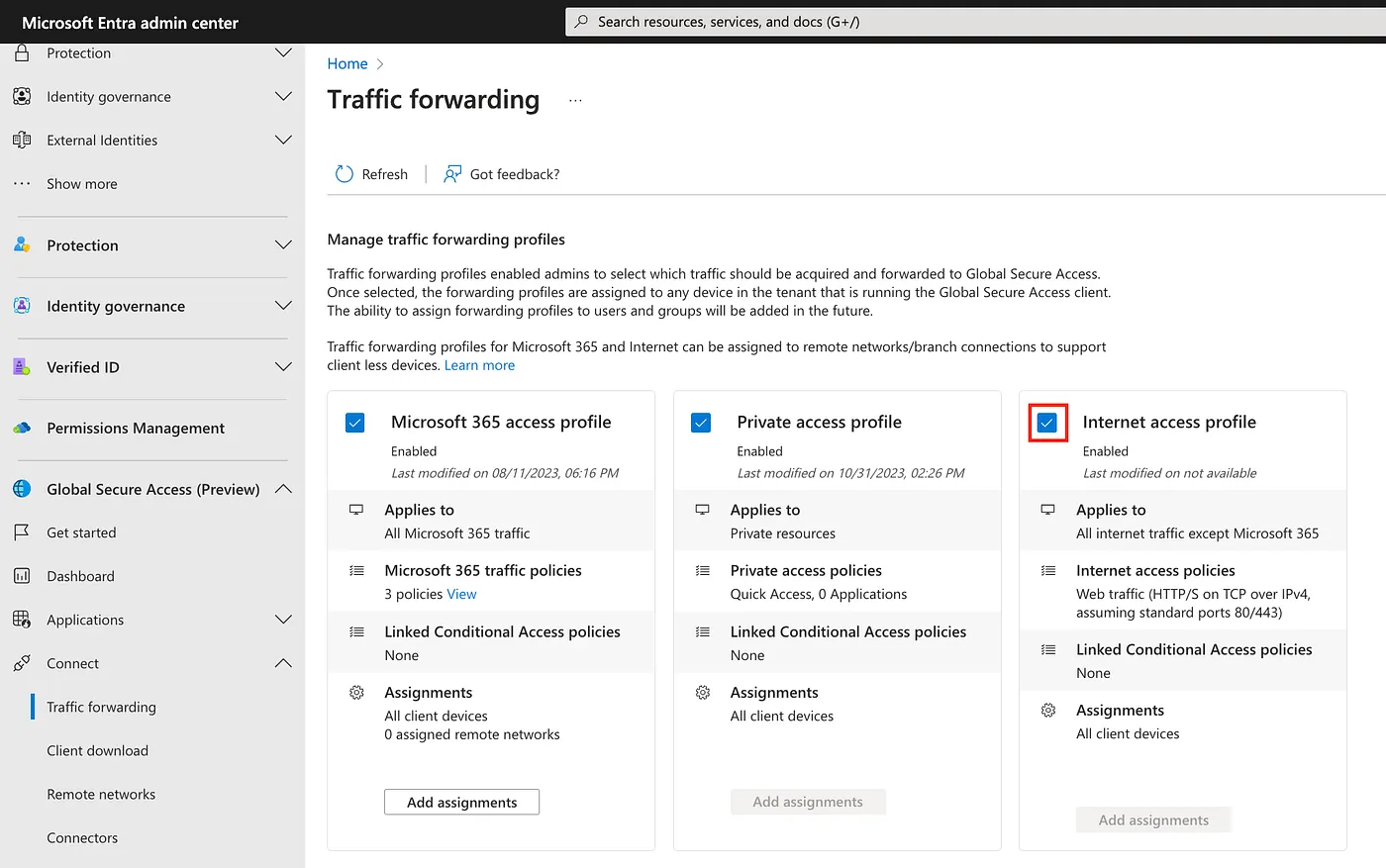Collapse the Connect section chevron

(283, 663)
